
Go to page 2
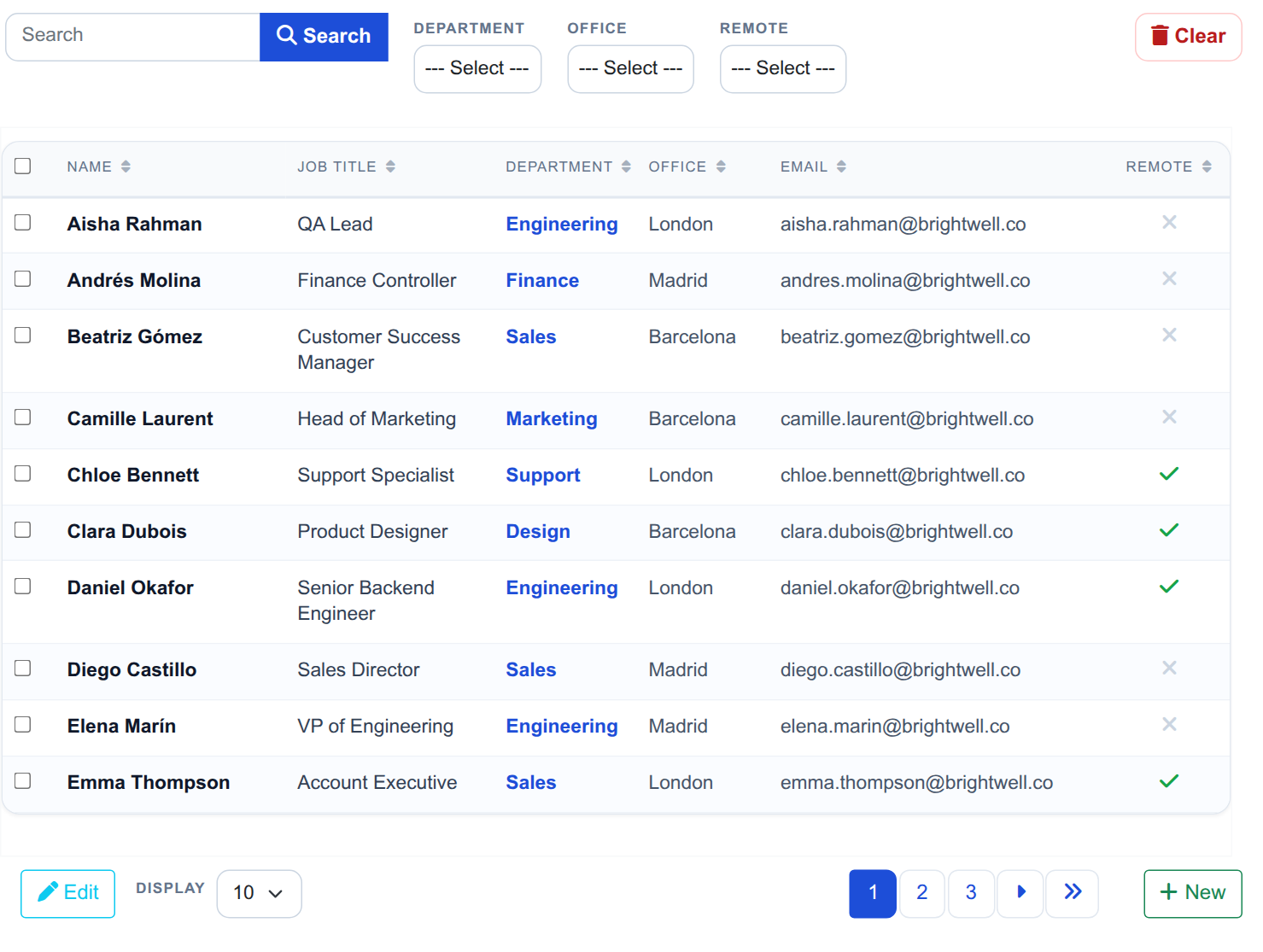coord(922,893)
